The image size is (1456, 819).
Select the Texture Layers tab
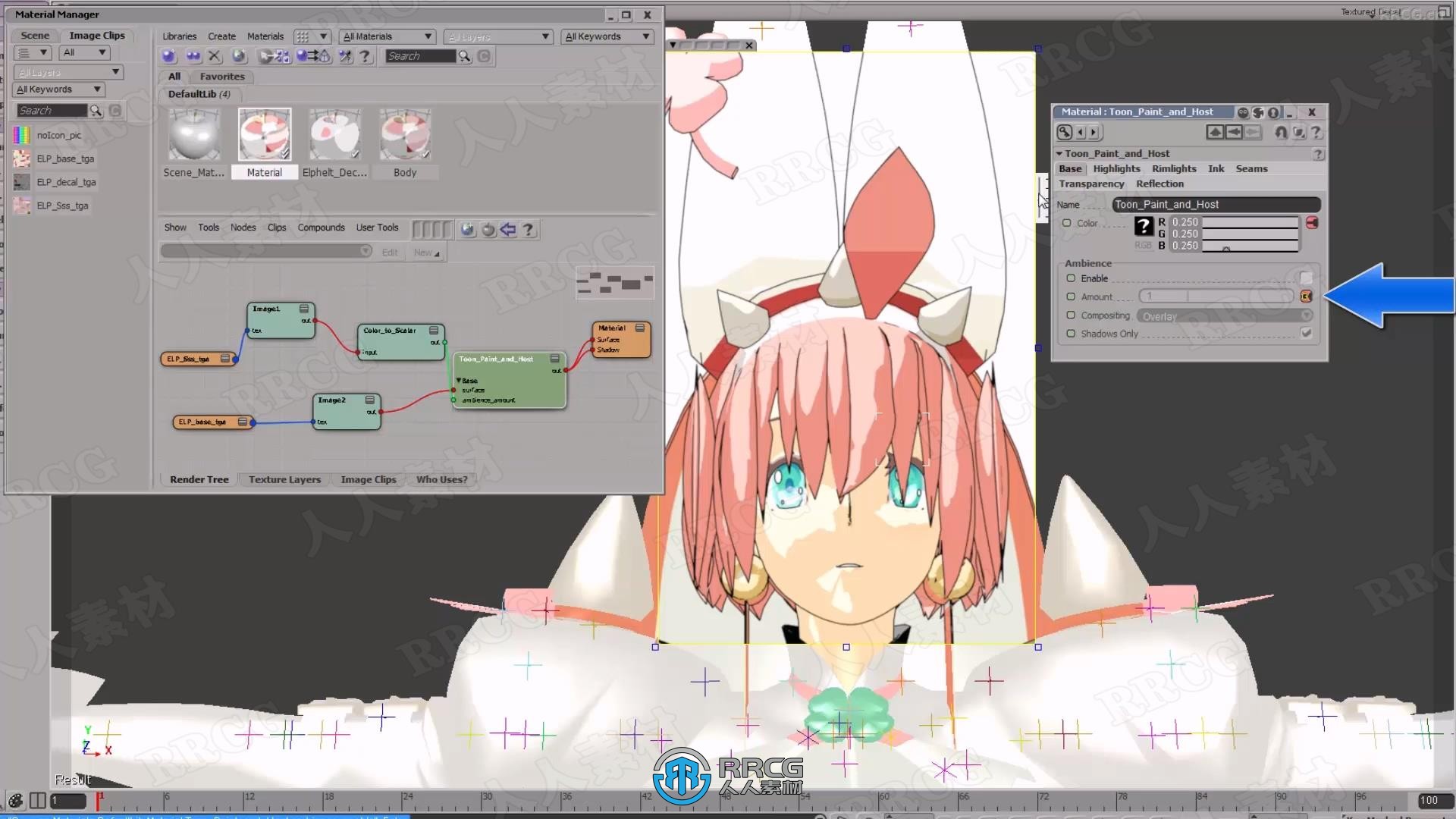[285, 479]
